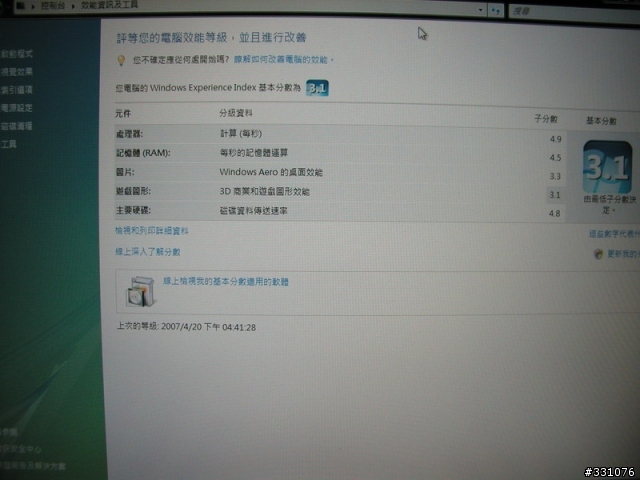This screenshot has height=480, width=640.
Task: Open 安全中心 link in left pane
Action: (20, 449)
